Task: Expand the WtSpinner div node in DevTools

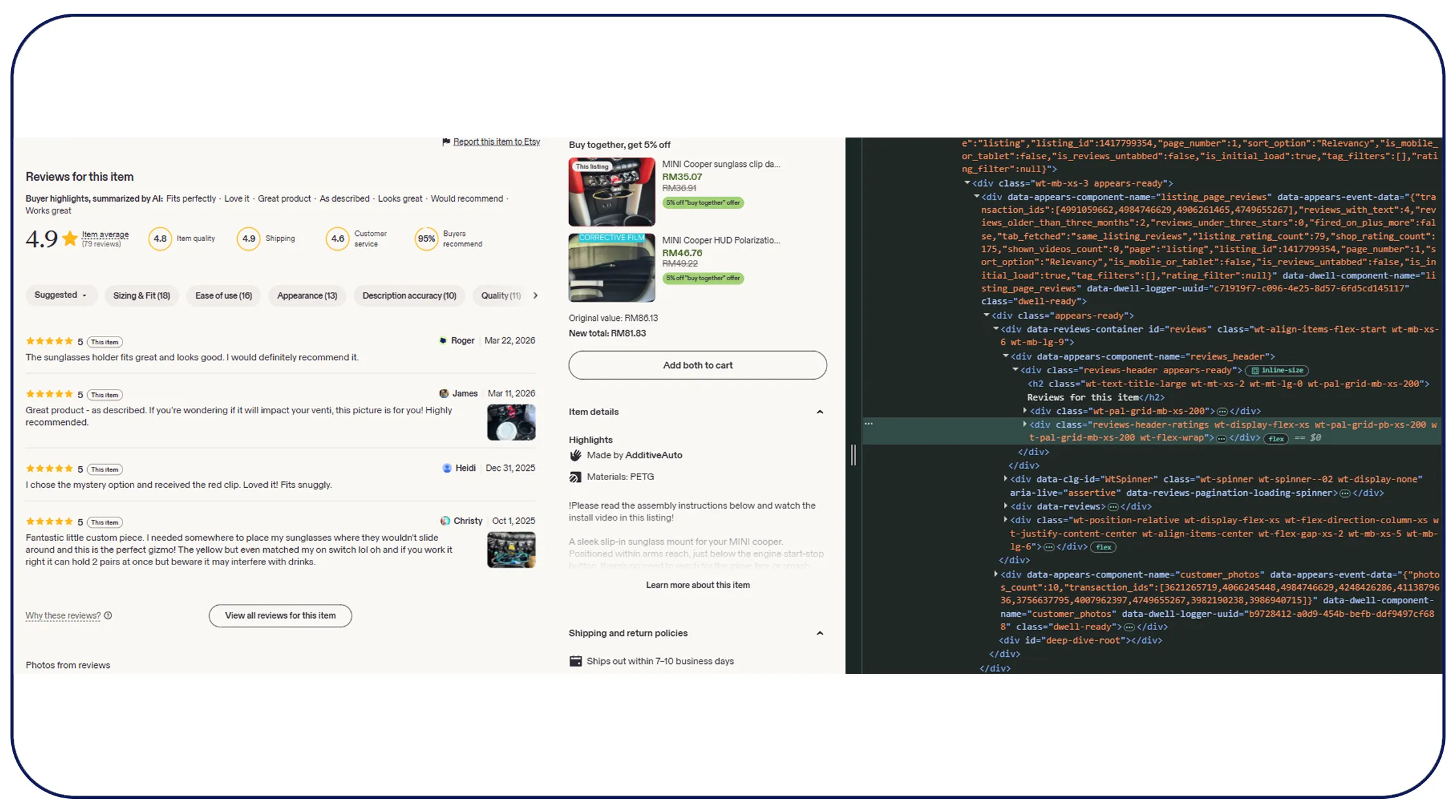Action: click(x=1006, y=479)
